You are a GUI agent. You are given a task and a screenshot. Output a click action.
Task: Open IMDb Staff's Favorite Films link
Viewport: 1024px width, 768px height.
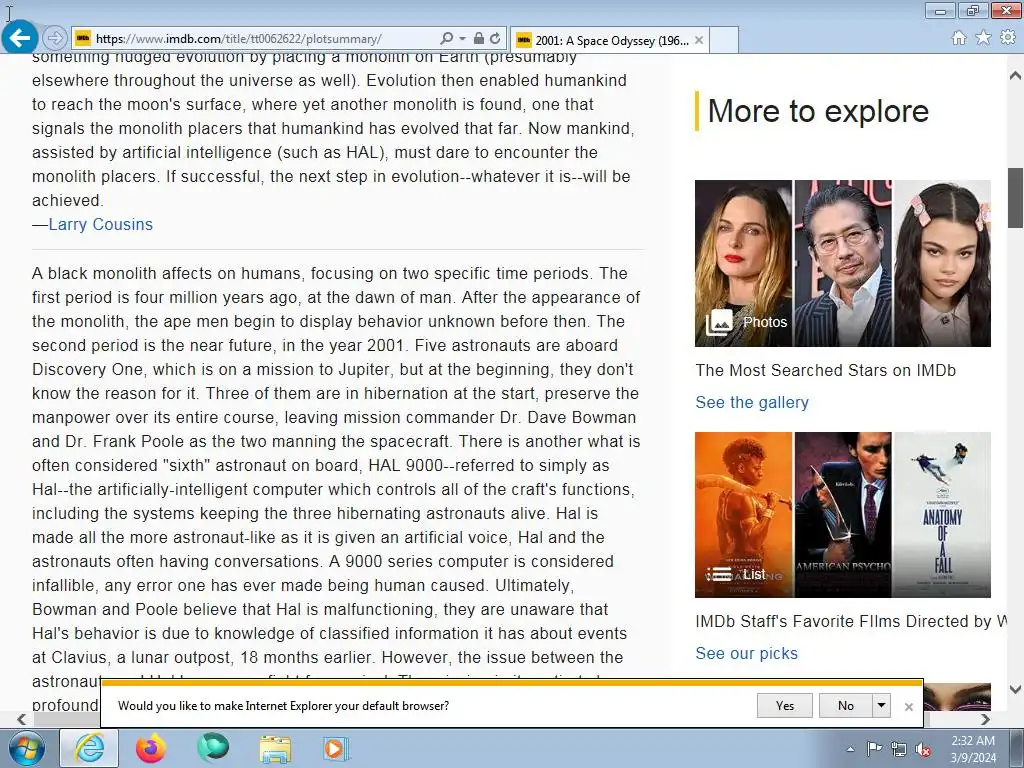[x=851, y=621]
